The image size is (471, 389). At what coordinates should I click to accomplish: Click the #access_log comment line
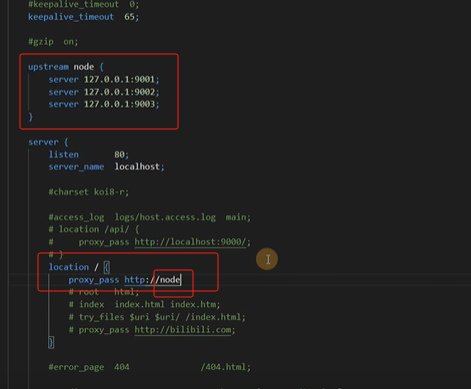[x=150, y=217]
